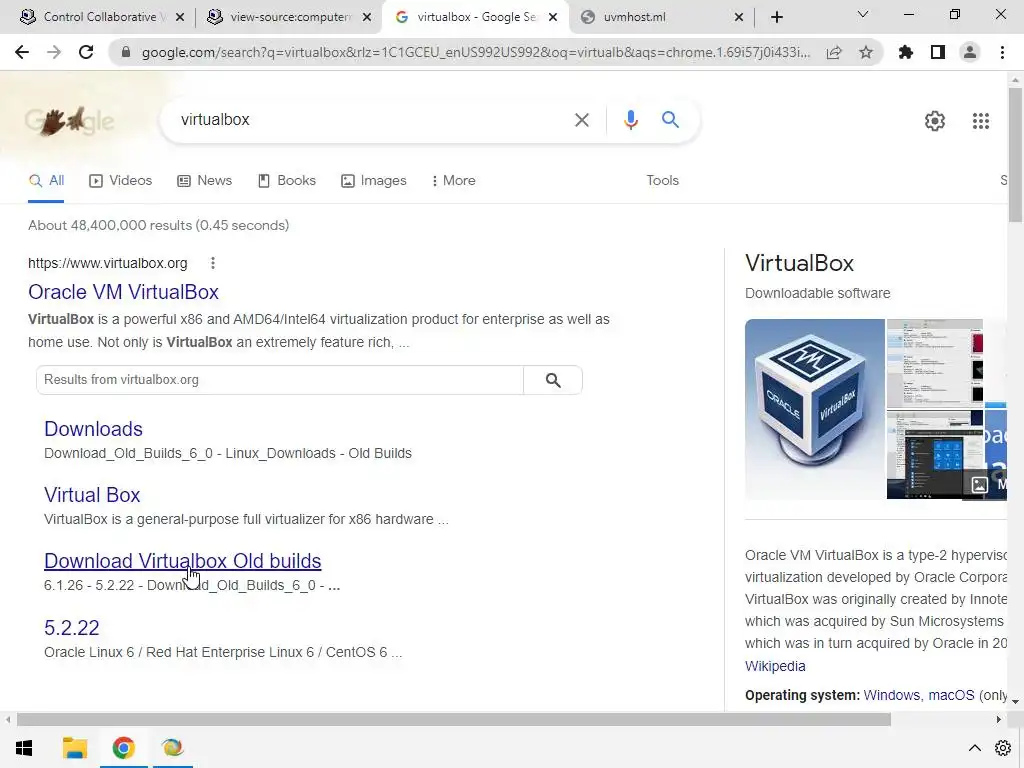Switch to the uvmhost.ml browser tab
Image resolution: width=1024 pixels, height=768 pixels.
click(x=662, y=17)
